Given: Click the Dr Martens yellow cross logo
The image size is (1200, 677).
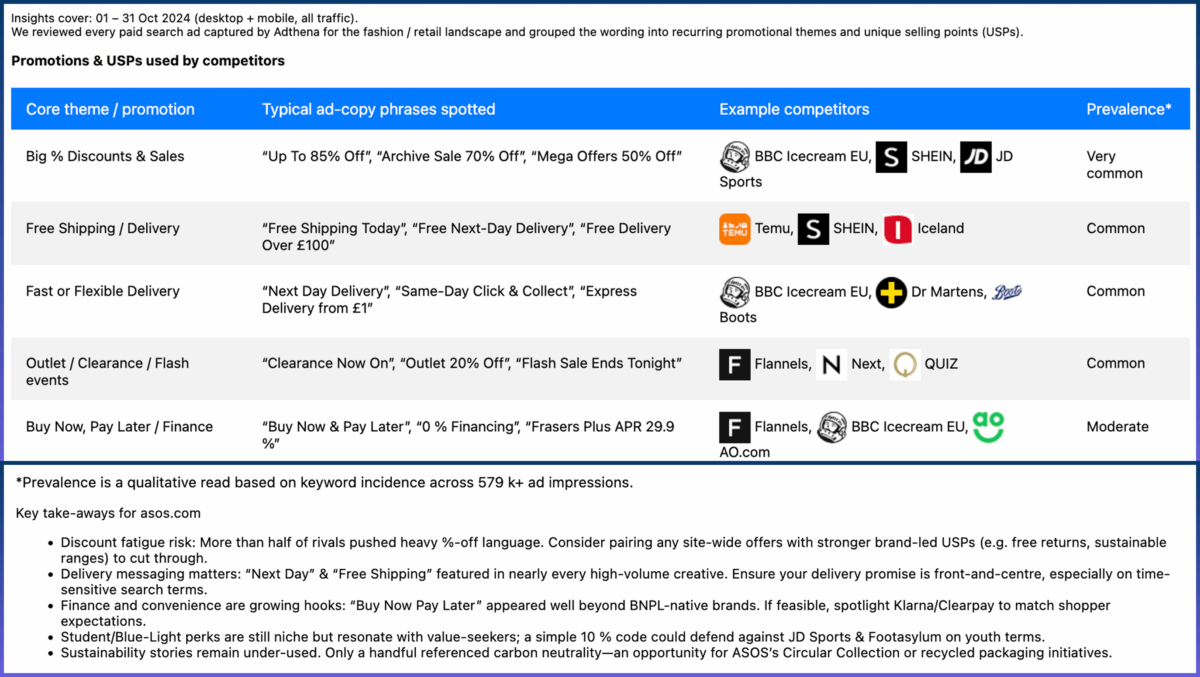Looking at the screenshot, I should [891, 292].
